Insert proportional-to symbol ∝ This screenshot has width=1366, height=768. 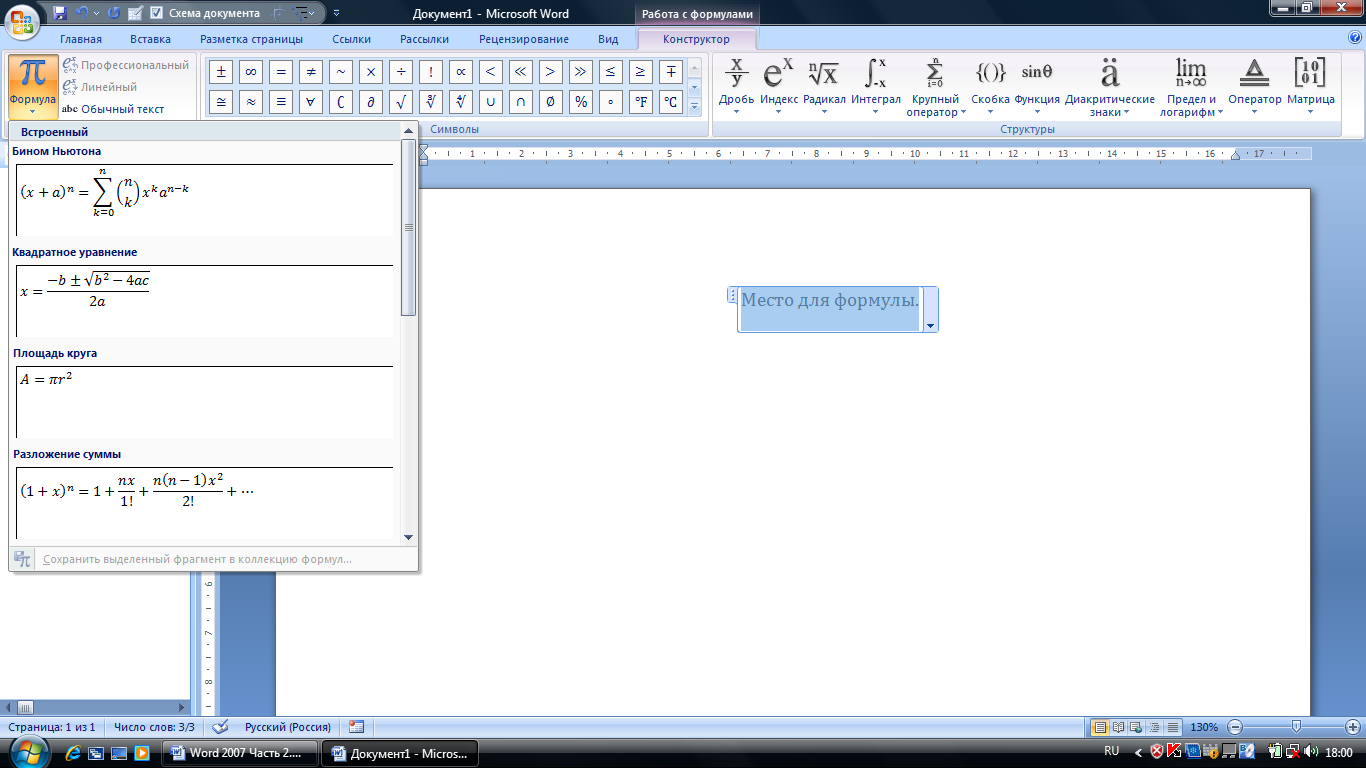[x=461, y=71]
